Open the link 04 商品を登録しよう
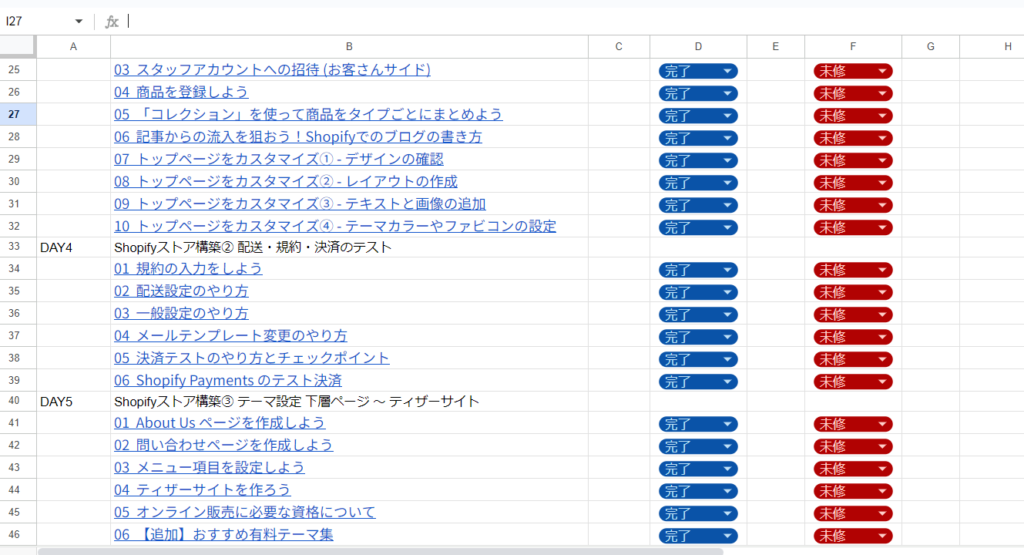Screen dimensions: 1024x555 pos(192,92)
